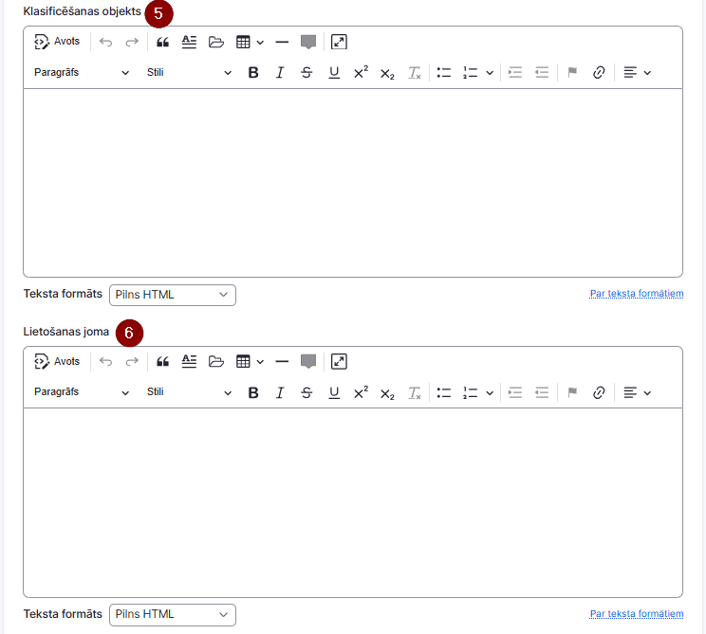Click the speech bubble icon in Lietošanas joma editor
The image size is (706, 634).
(308, 362)
